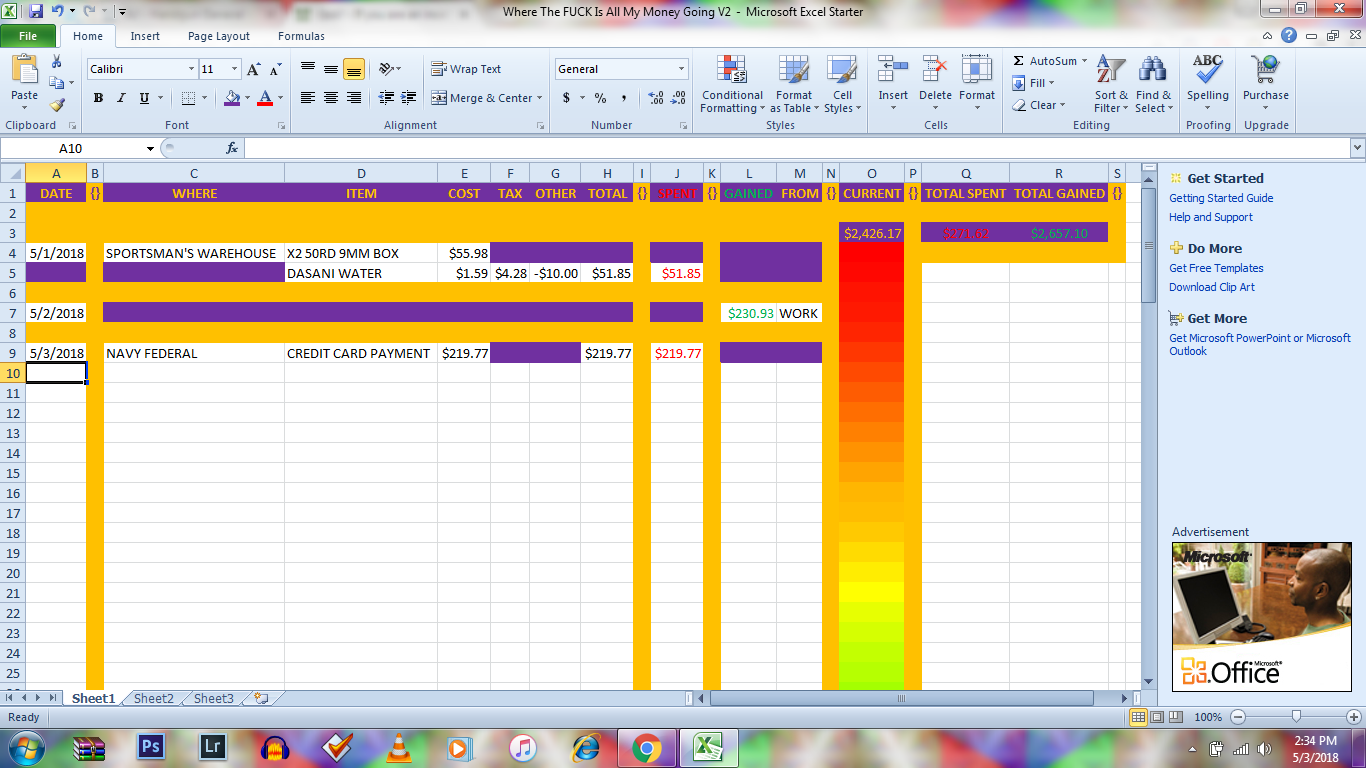
Task: Apply Accounting dollar format
Action: point(566,98)
